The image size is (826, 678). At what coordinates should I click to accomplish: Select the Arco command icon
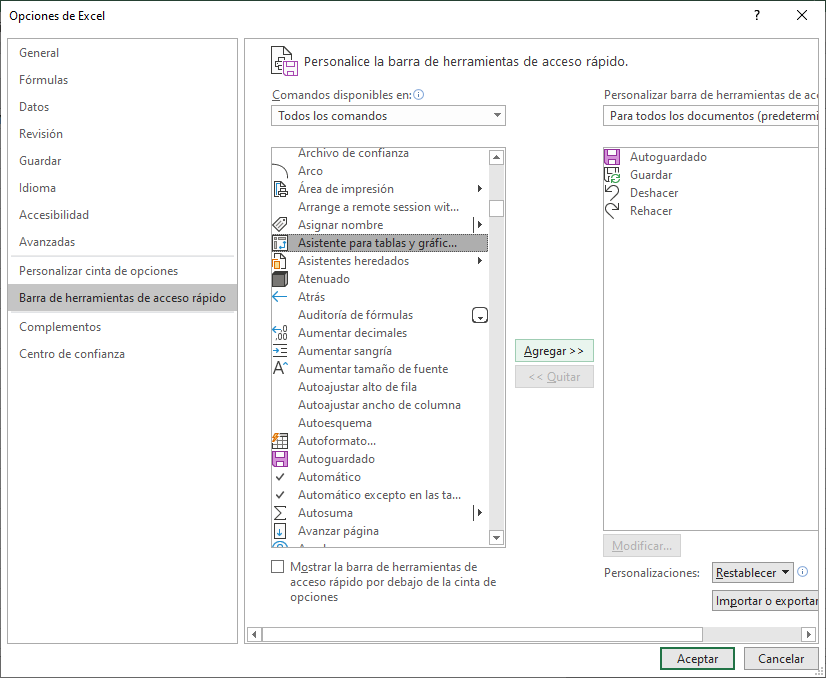[280, 171]
